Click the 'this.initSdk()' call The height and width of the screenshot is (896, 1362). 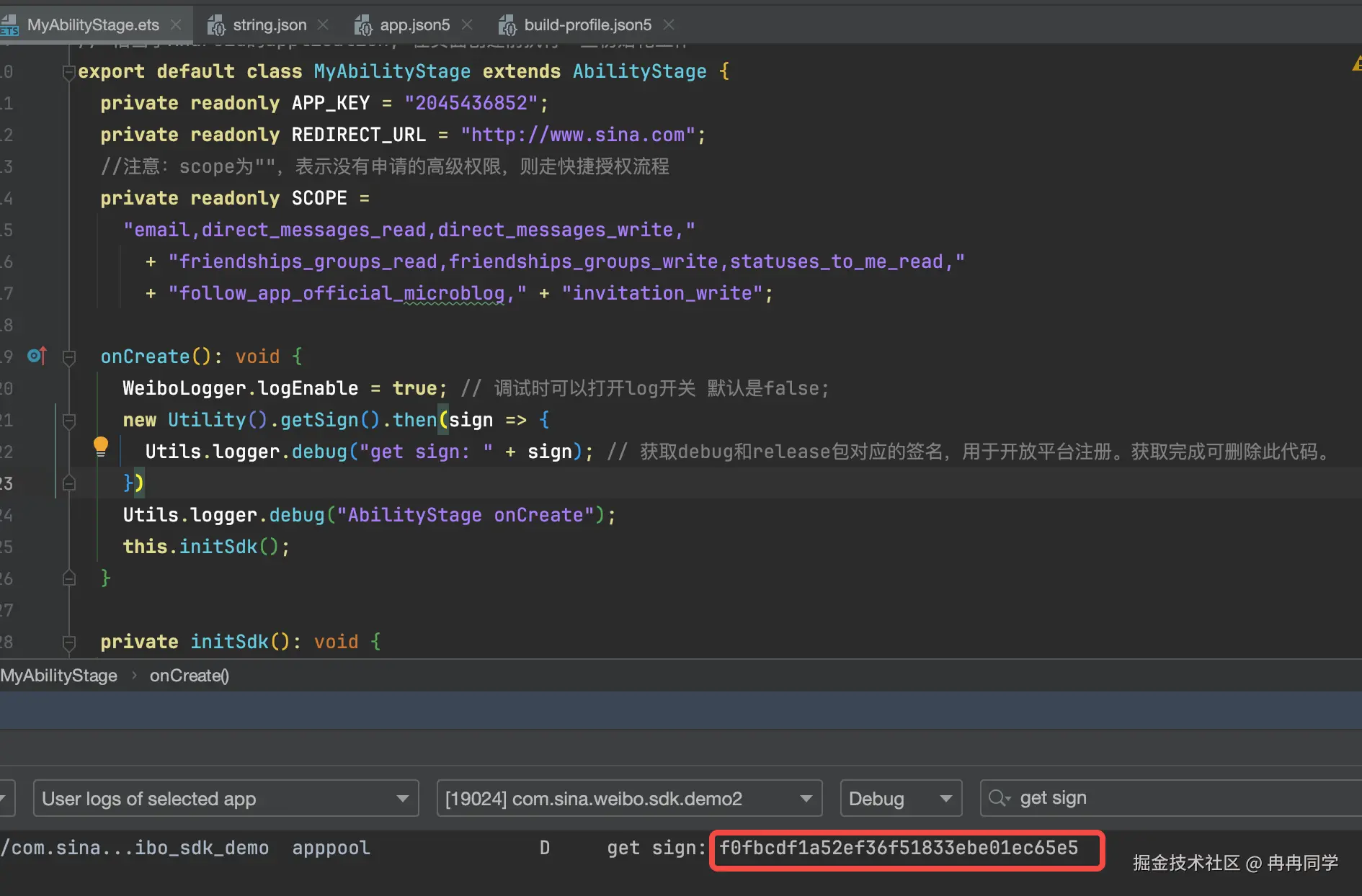[x=201, y=547]
